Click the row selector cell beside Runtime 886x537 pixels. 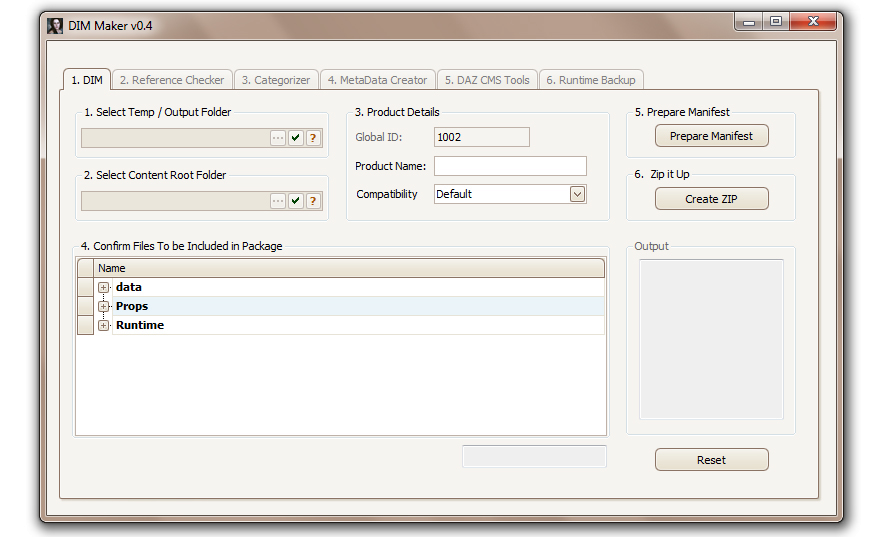pyautogui.click(x=85, y=326)
